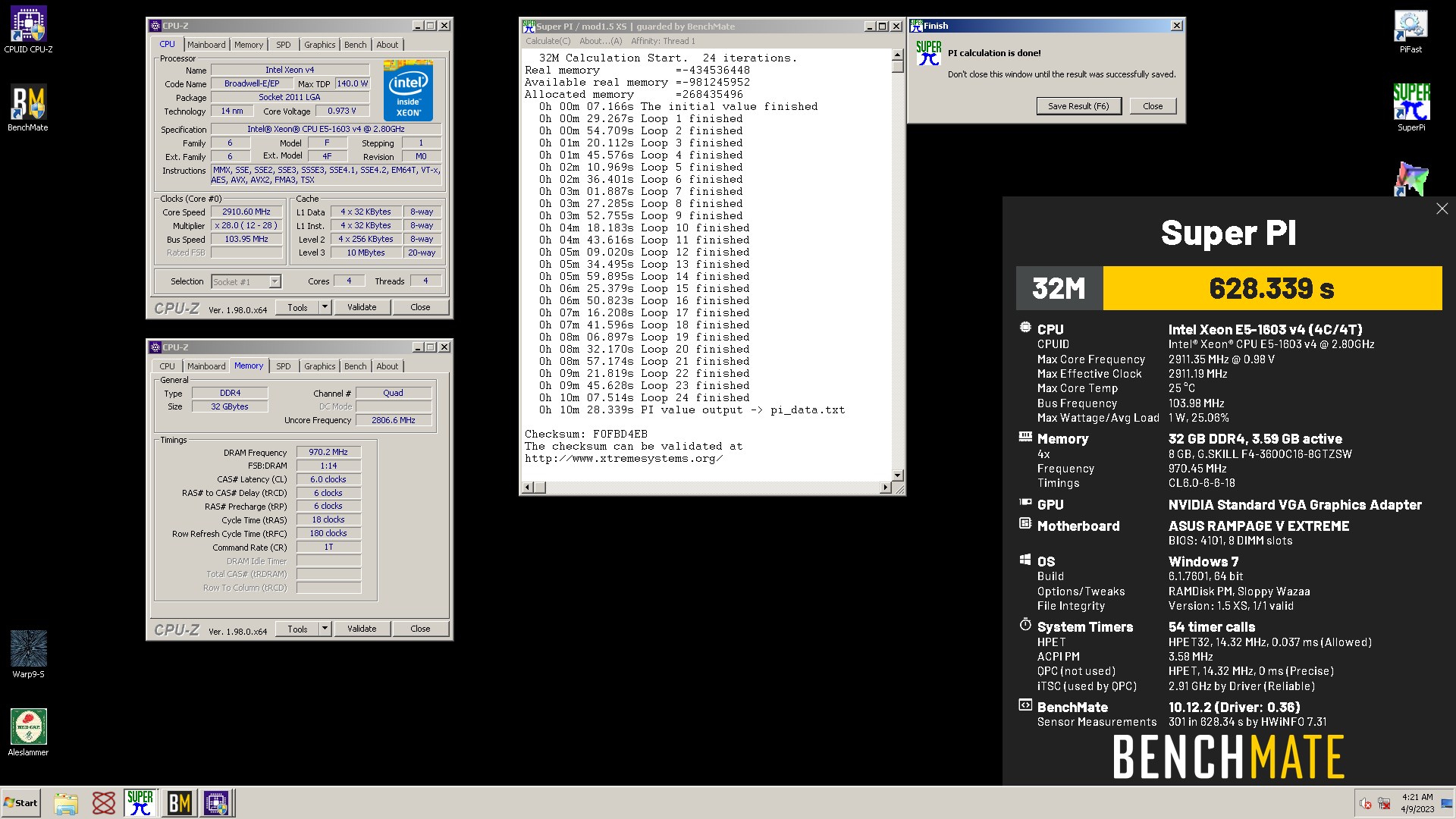
Task: Click Super PI horizontal scrollbar right arrow
Action: pyautogui.click(x=885, y=488)
